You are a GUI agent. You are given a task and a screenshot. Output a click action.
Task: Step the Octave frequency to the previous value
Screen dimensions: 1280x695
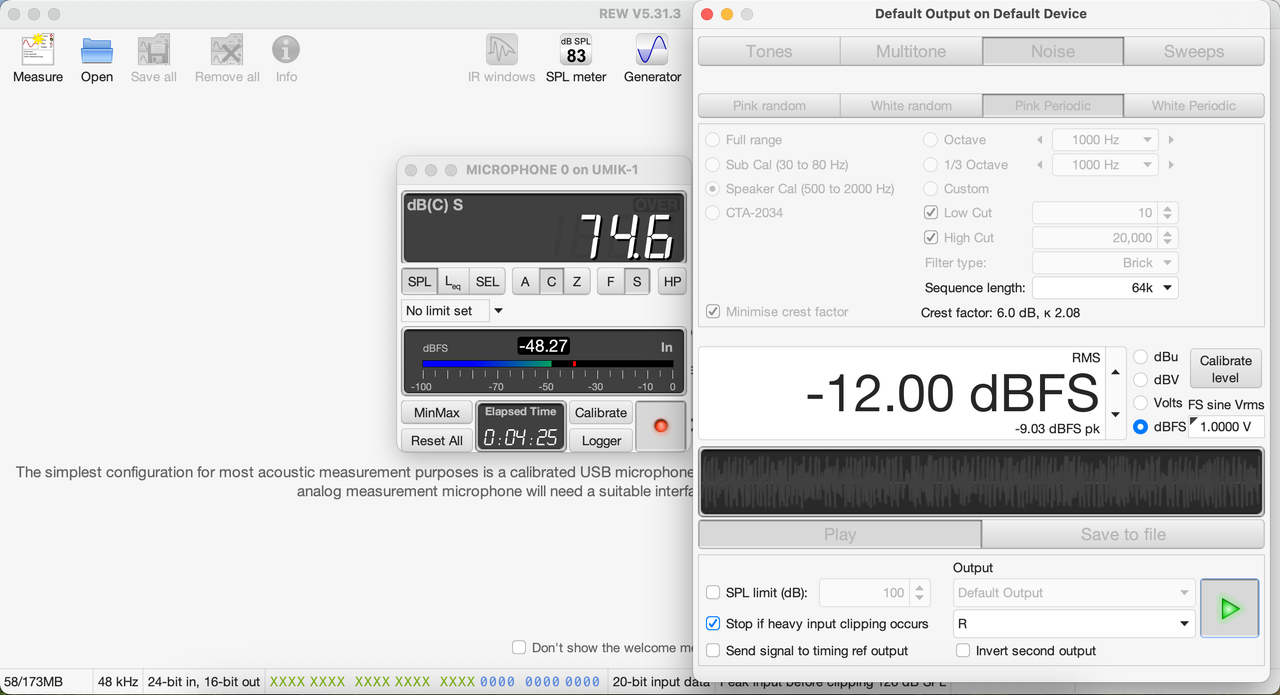tap(1040, 140)
